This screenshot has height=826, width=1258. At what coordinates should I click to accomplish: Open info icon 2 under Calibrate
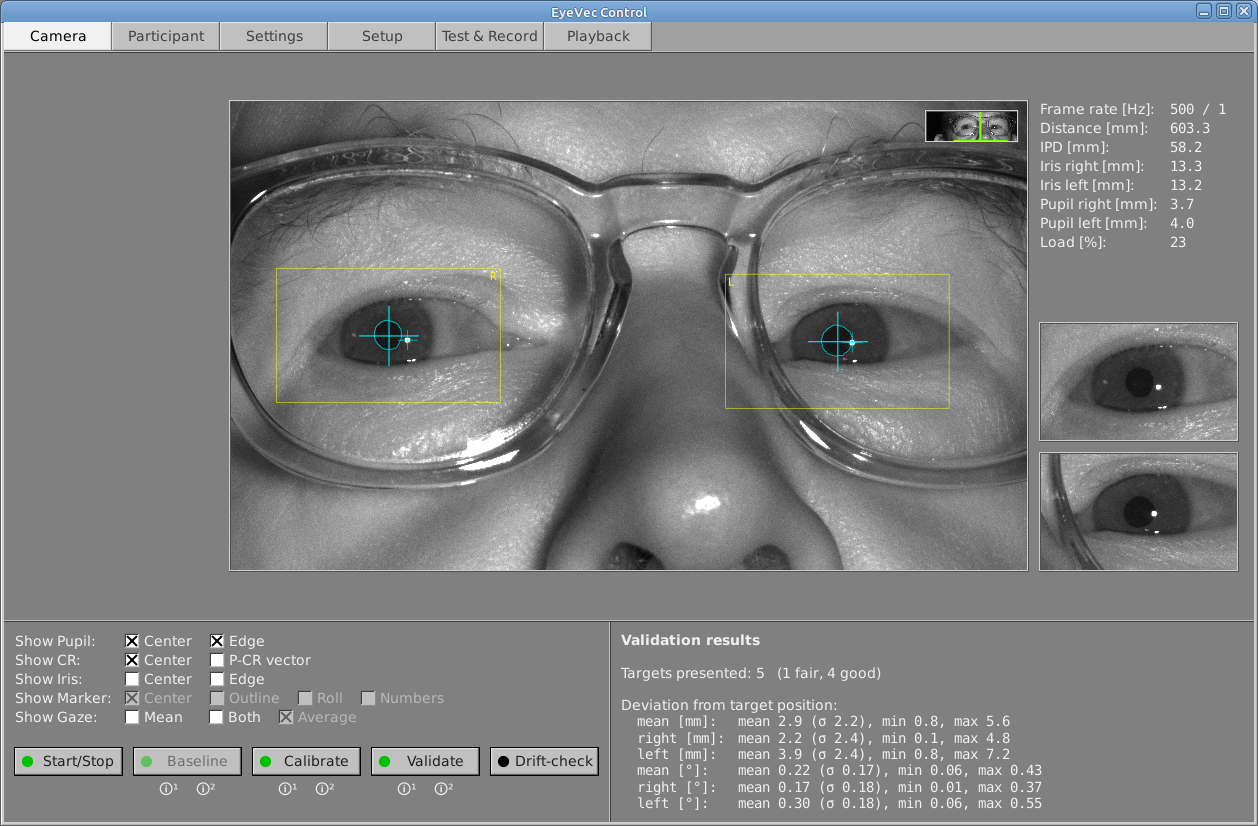(x=324, y=789)
